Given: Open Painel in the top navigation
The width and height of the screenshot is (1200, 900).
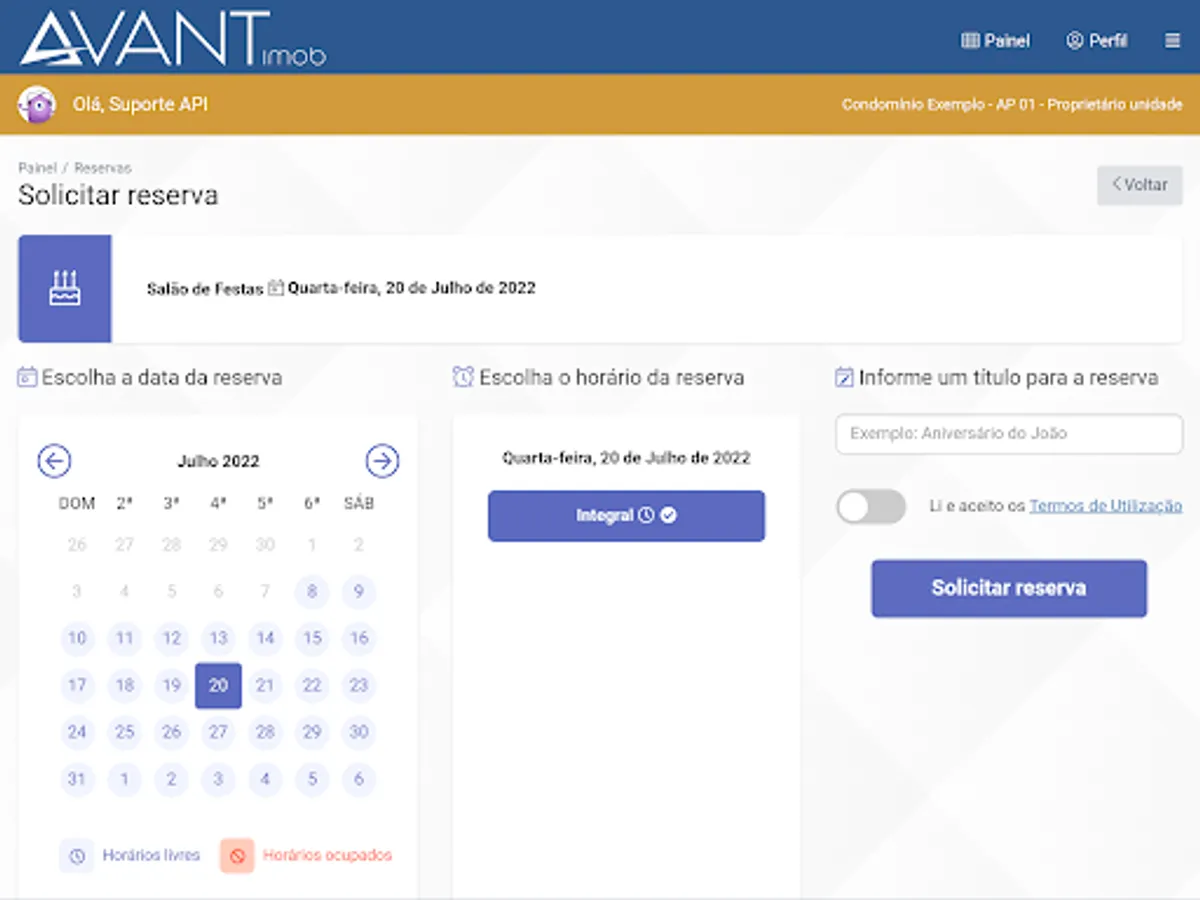Looking at the screenshot, I should (x=995, y=41).
